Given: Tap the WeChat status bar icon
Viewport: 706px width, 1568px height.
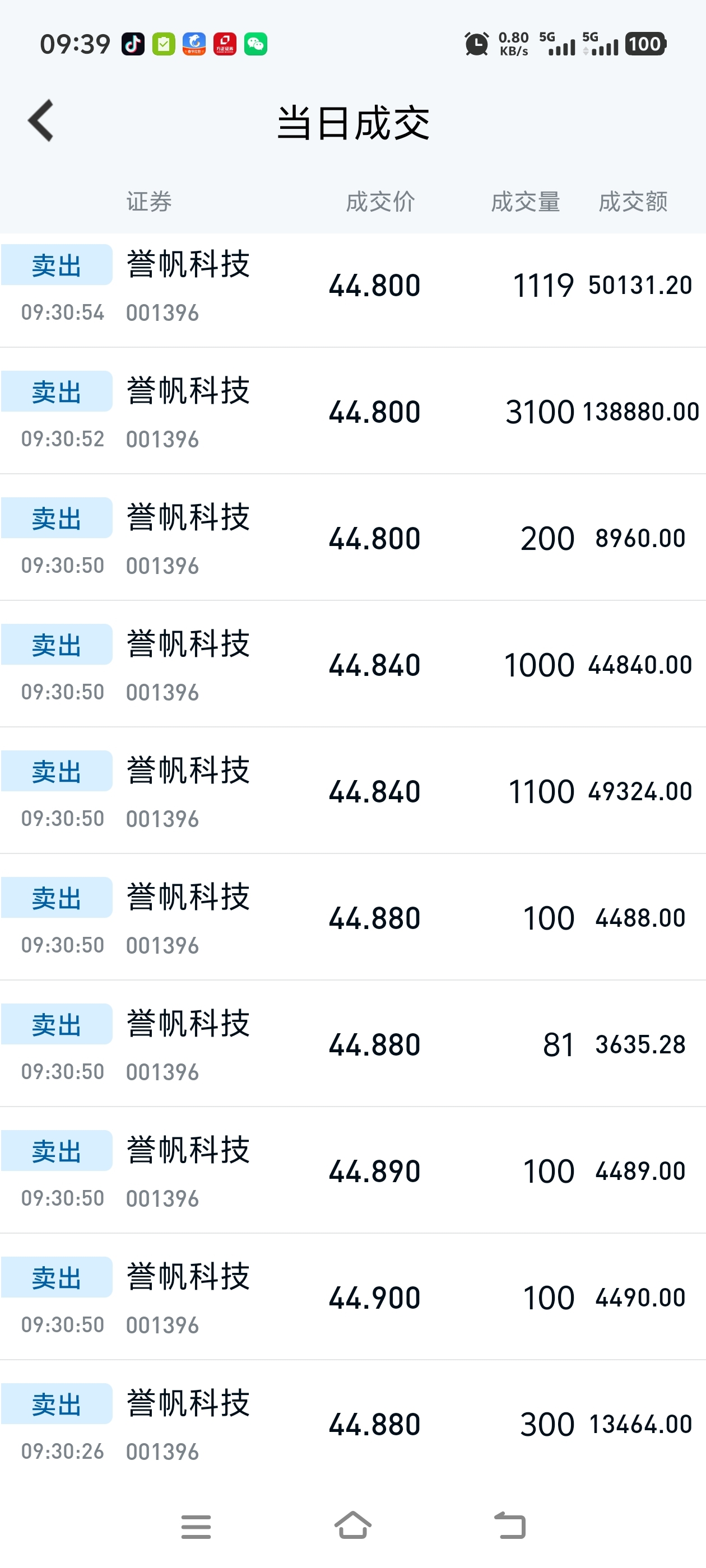Looking at the screenshot, I should click(256, 44).
